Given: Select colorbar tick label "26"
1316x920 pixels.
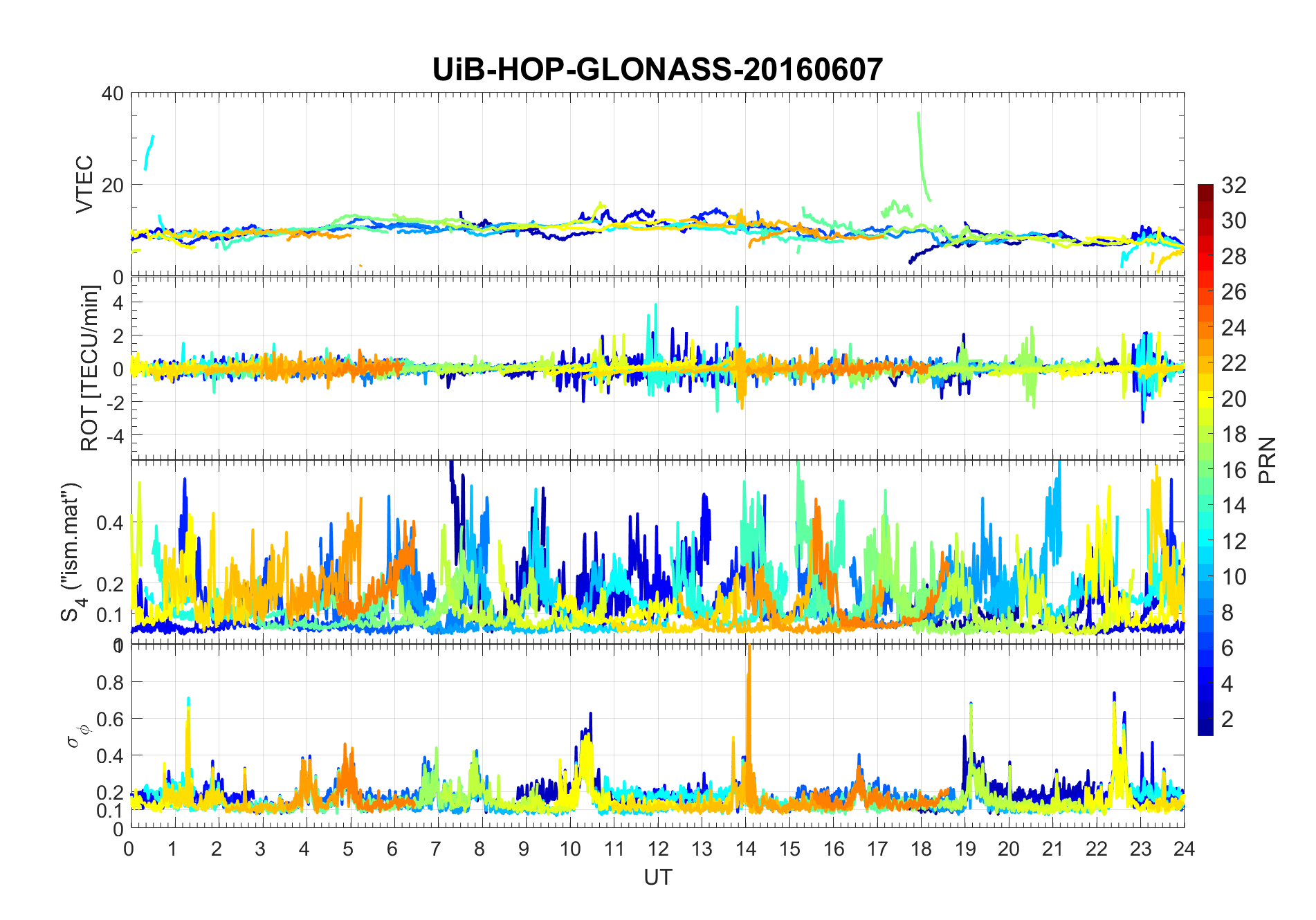Looking at the screenshot, I should pos(1234,292).
